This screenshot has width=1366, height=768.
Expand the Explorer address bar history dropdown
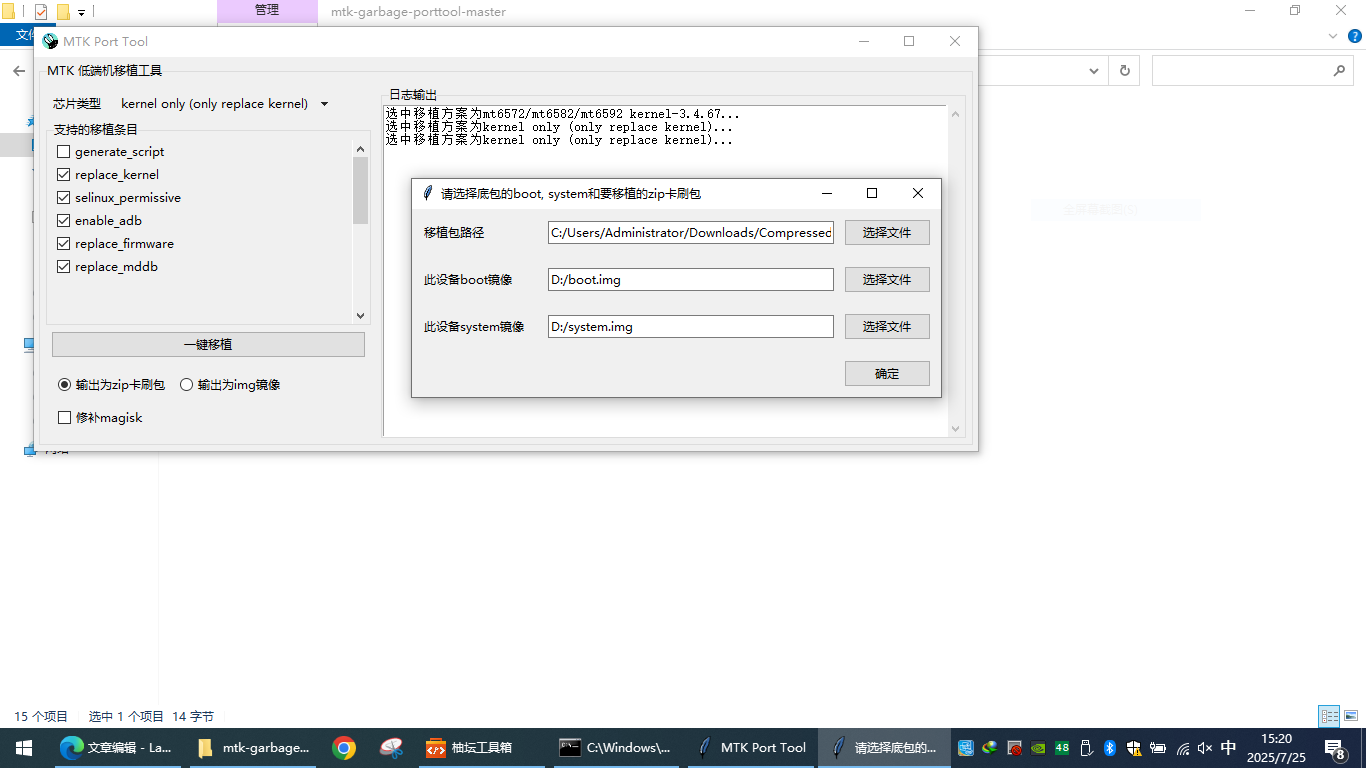tap(1093, 71)
